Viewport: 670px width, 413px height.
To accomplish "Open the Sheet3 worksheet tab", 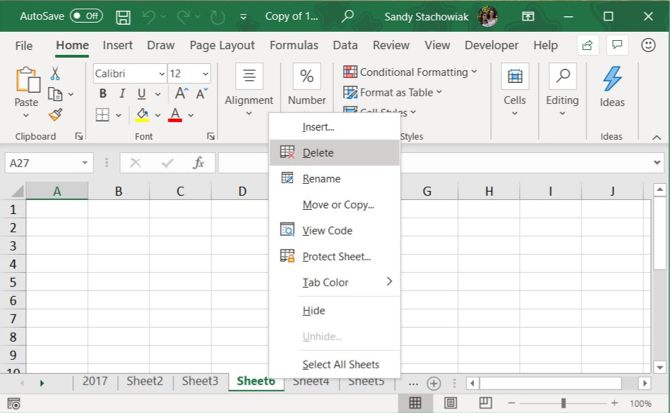I will 200,381.
